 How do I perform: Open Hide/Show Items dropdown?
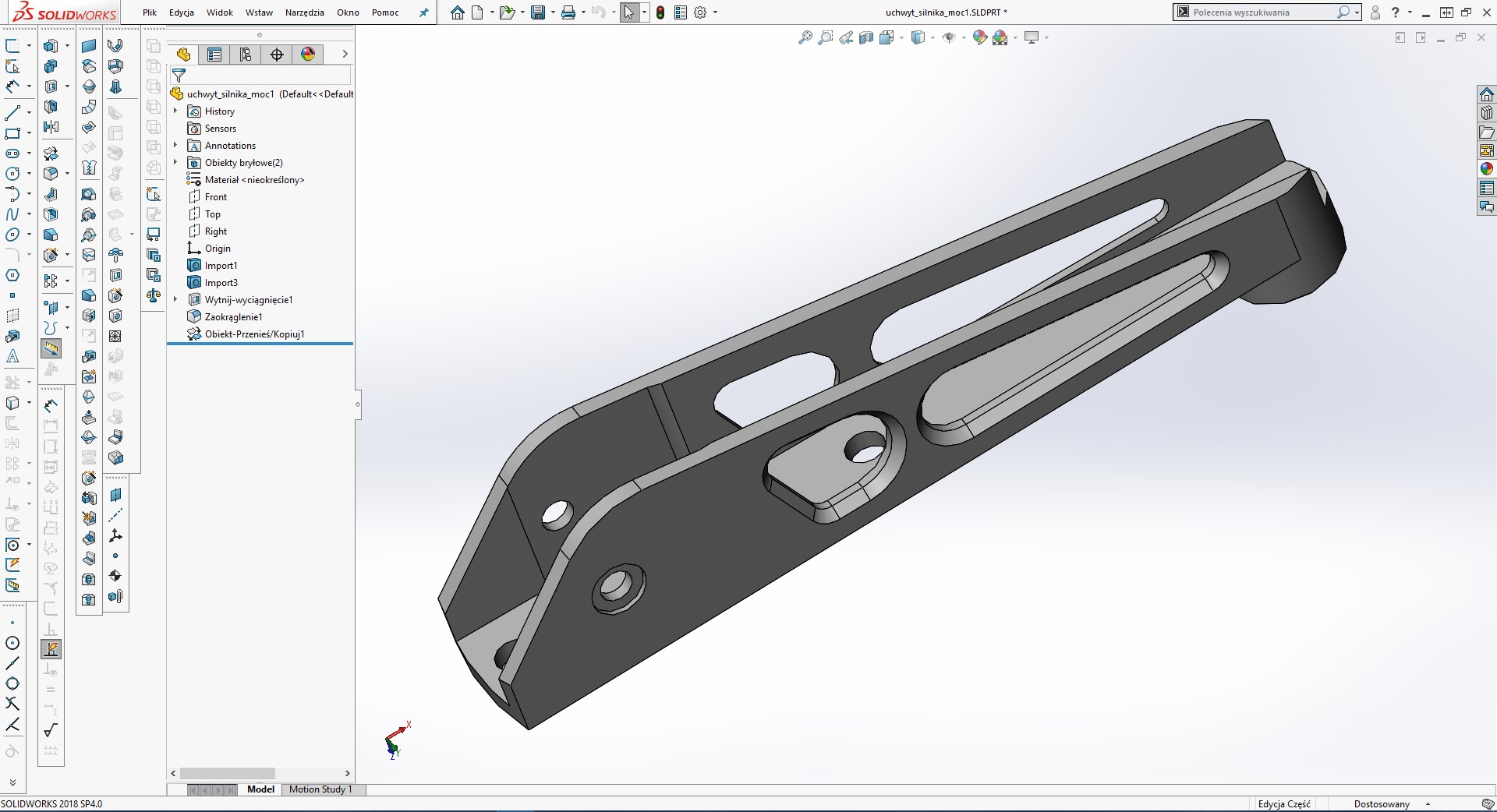964,37
